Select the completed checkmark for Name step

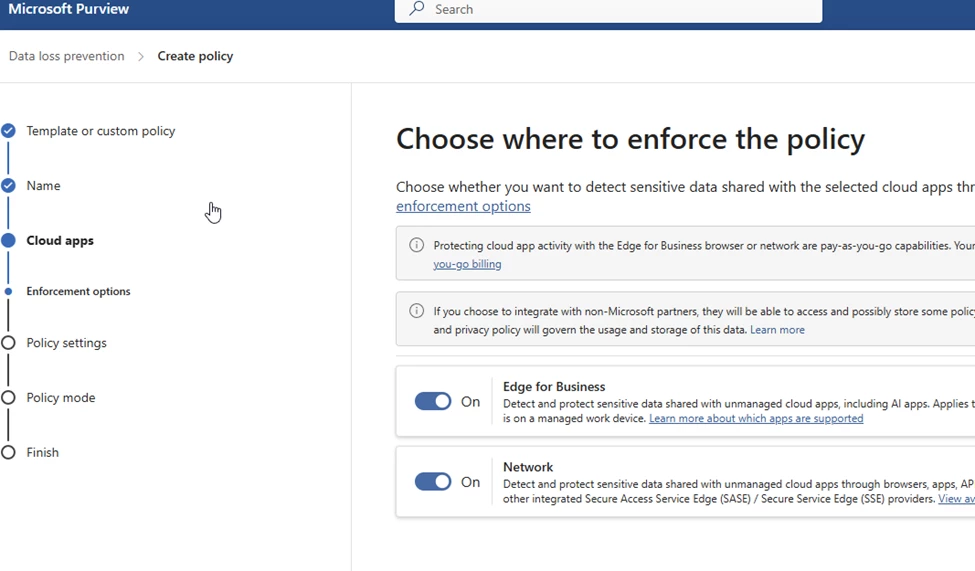pos(8,185)
